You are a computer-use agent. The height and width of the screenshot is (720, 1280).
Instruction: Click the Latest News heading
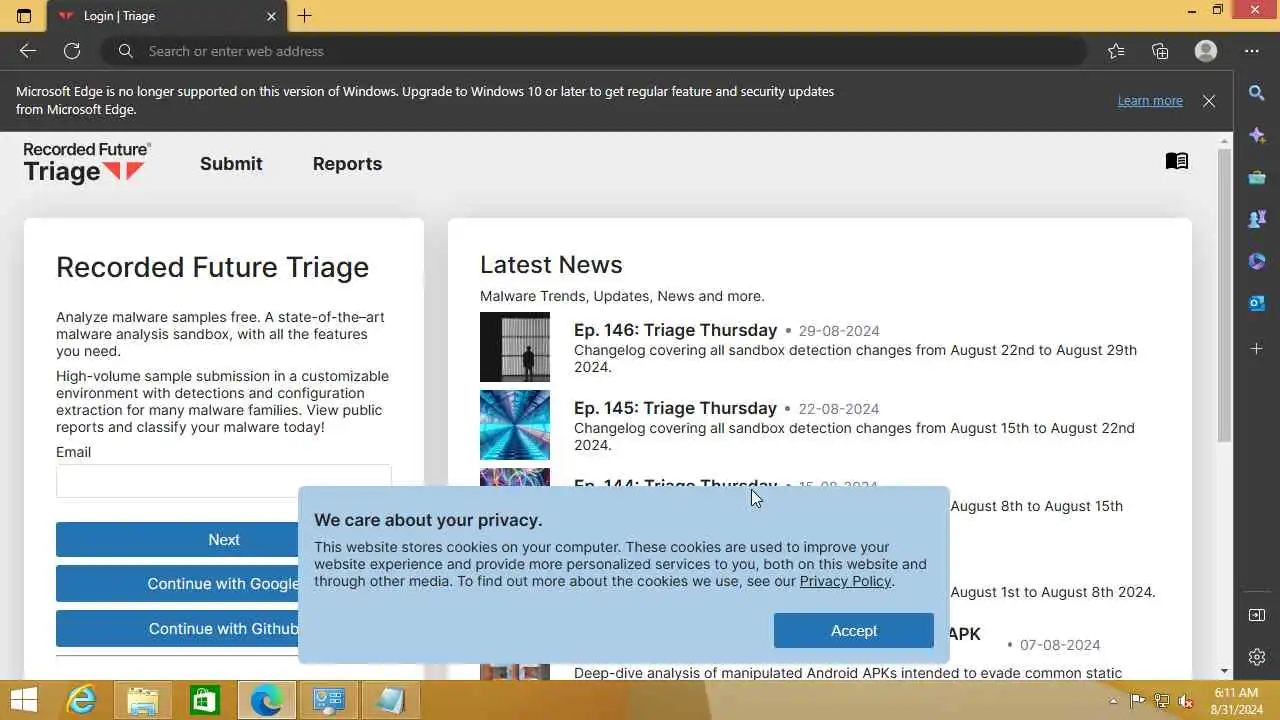(551, 265)
